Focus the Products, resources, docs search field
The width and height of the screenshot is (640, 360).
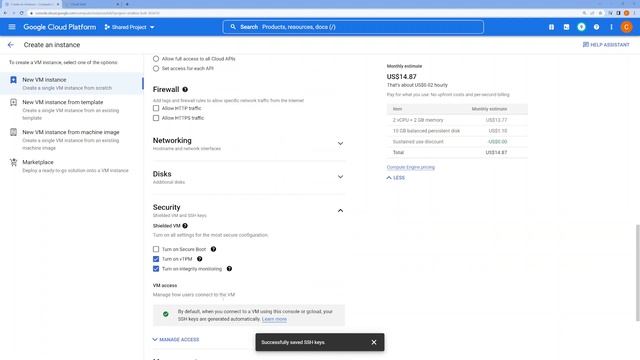[353, 27]
